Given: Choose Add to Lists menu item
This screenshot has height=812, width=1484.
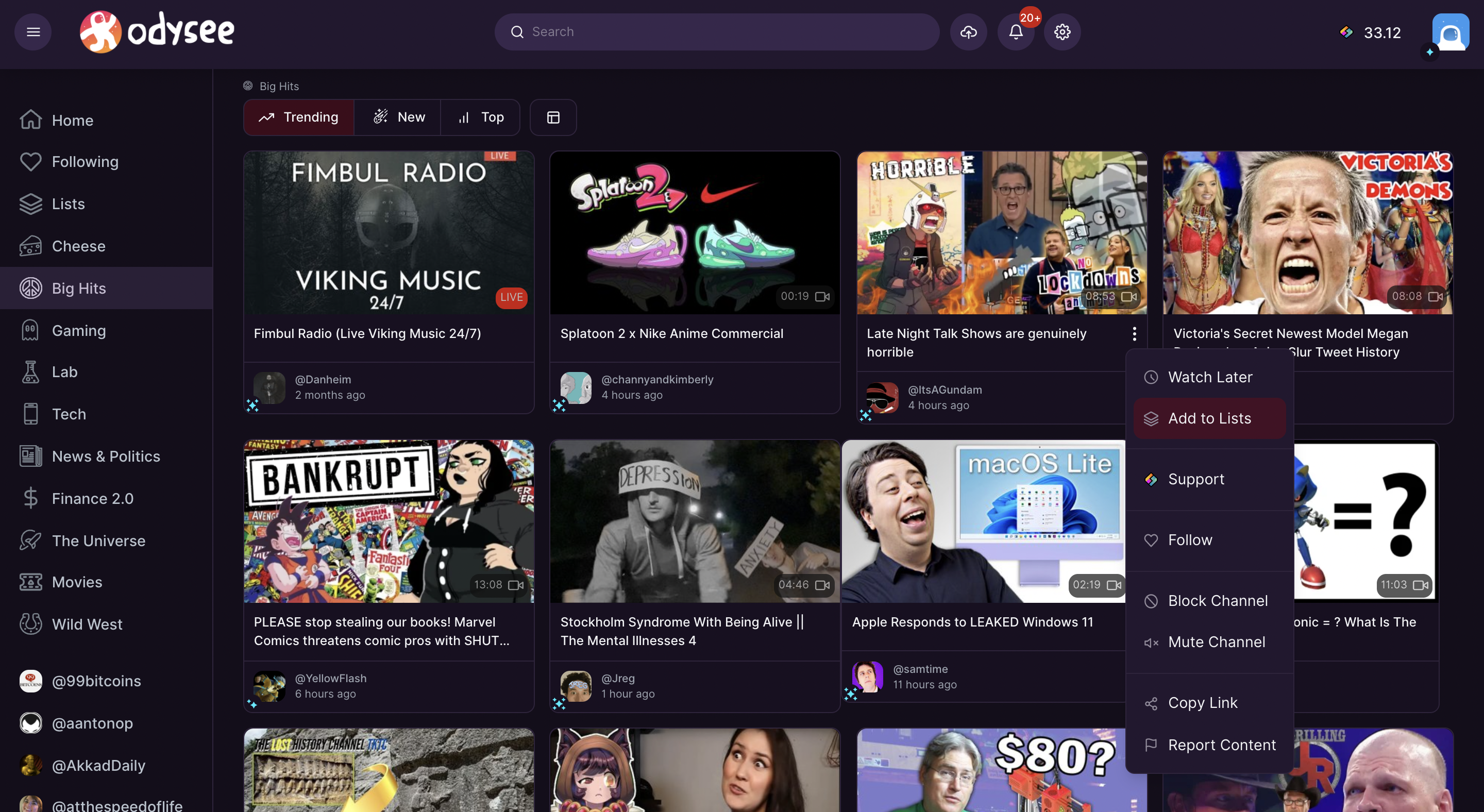Looking at the screenshot, I should [1209, 419].
